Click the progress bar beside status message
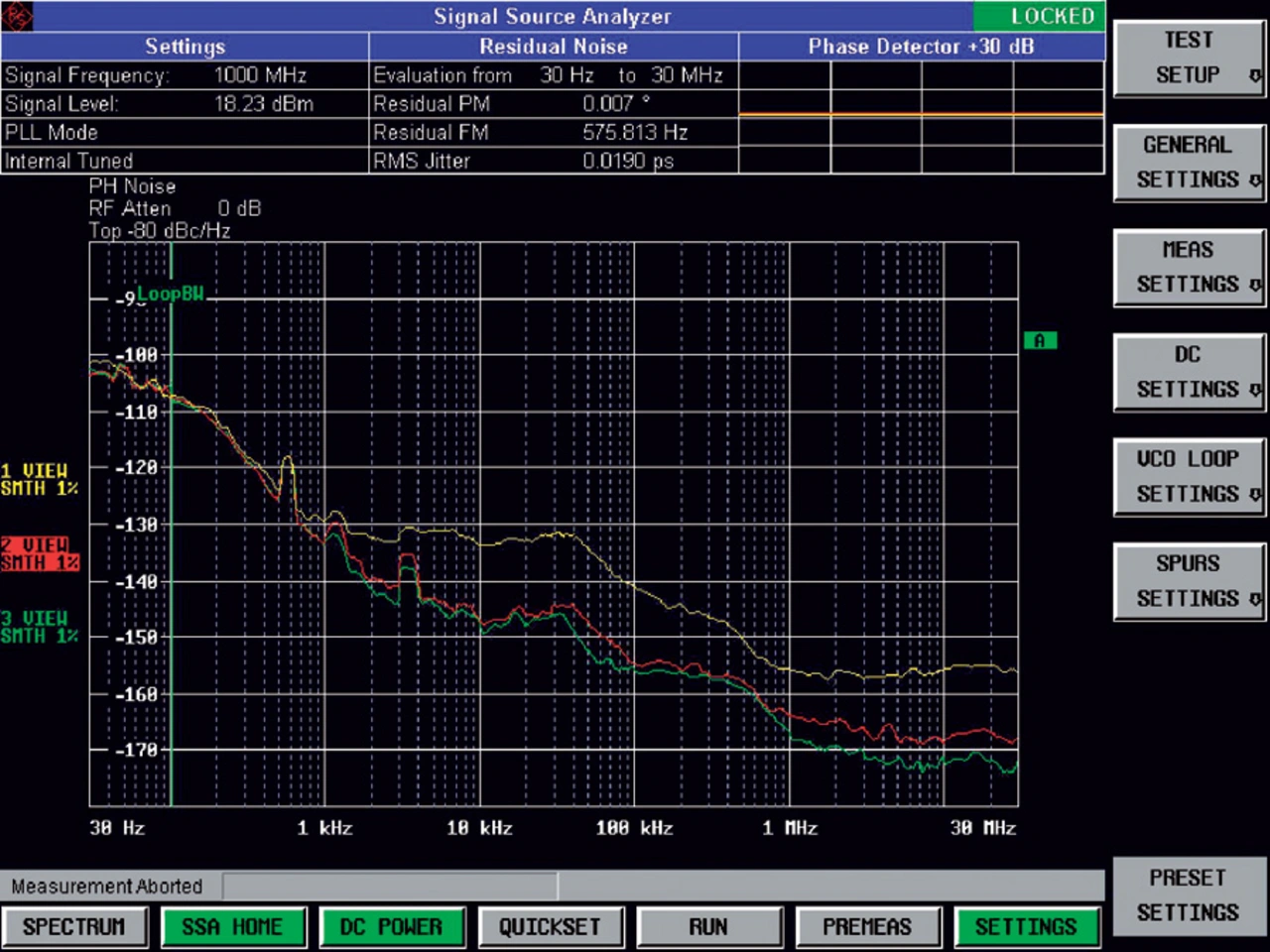The height and width of the screenshot is (952, 1270). 390,886
